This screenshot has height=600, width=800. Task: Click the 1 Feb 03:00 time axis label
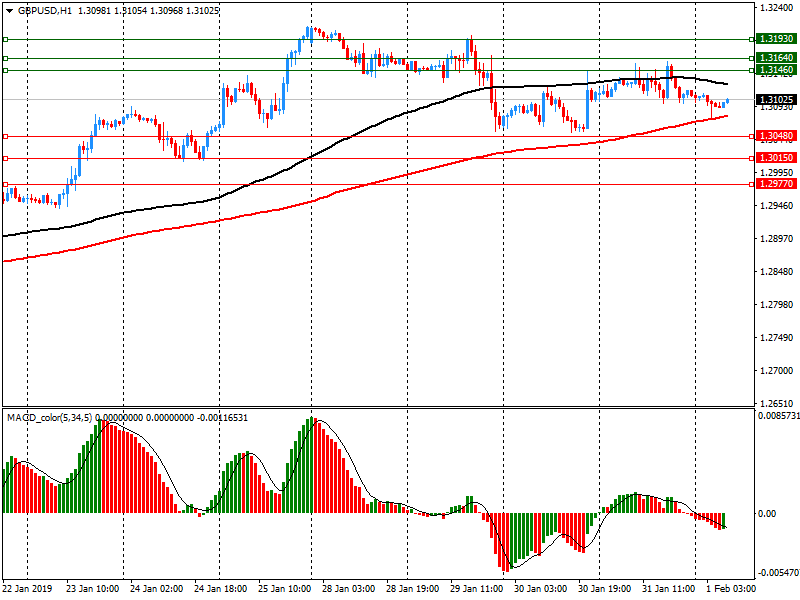729,590
